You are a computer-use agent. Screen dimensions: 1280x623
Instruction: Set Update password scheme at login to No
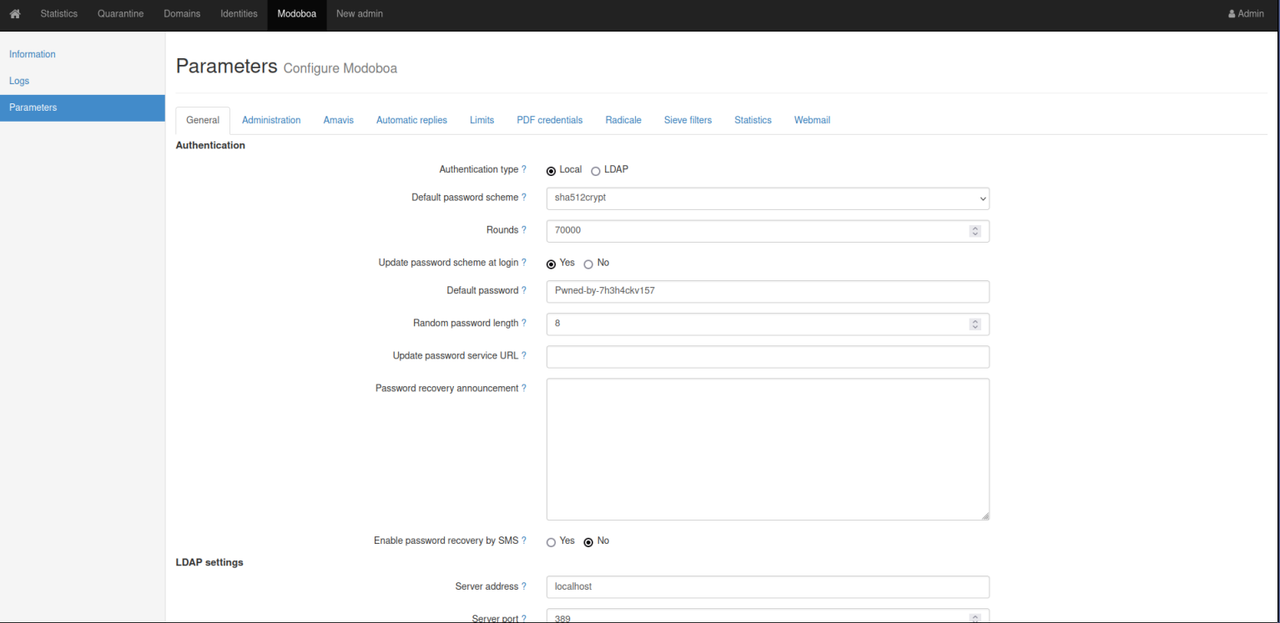(588, 264)
